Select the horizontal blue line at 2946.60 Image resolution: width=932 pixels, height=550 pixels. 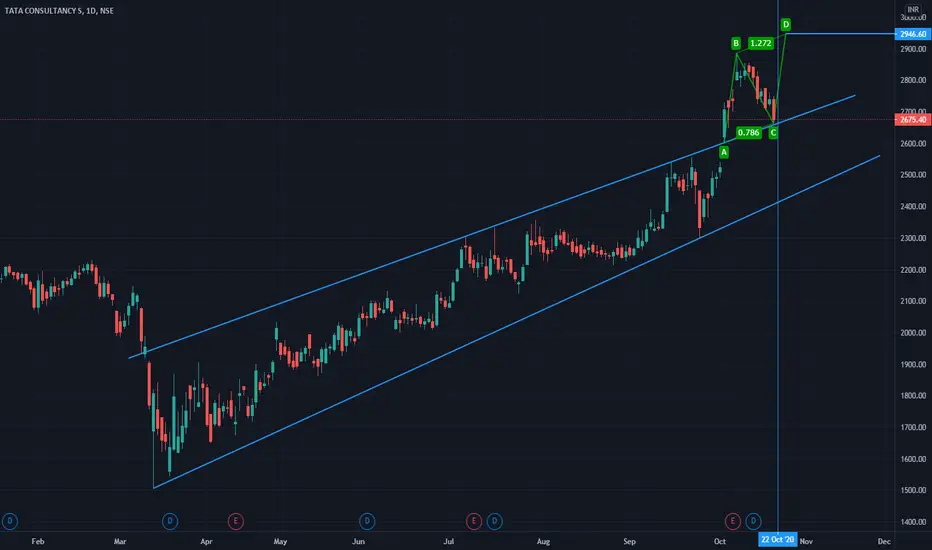840,34
